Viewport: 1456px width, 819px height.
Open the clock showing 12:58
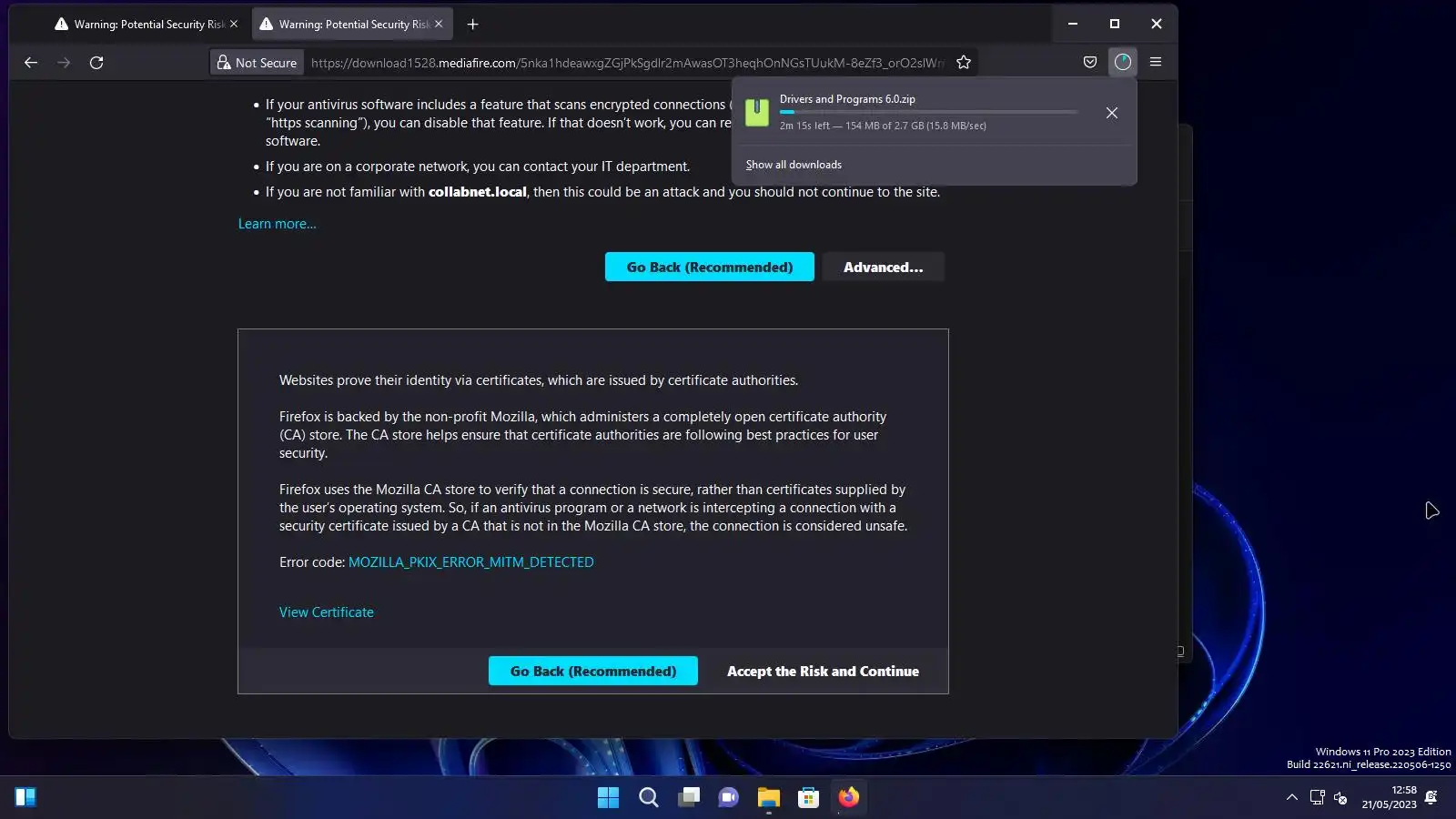click(x=1389, y=797)
